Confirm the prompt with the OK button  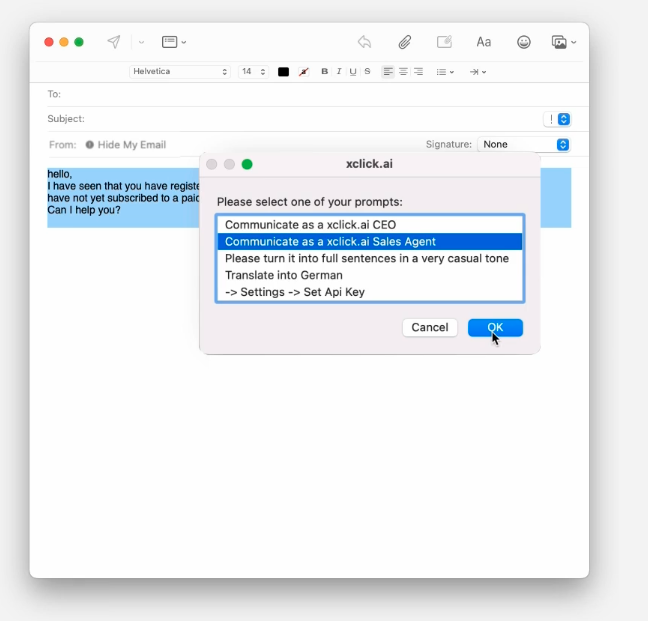[x=495, y=328]
